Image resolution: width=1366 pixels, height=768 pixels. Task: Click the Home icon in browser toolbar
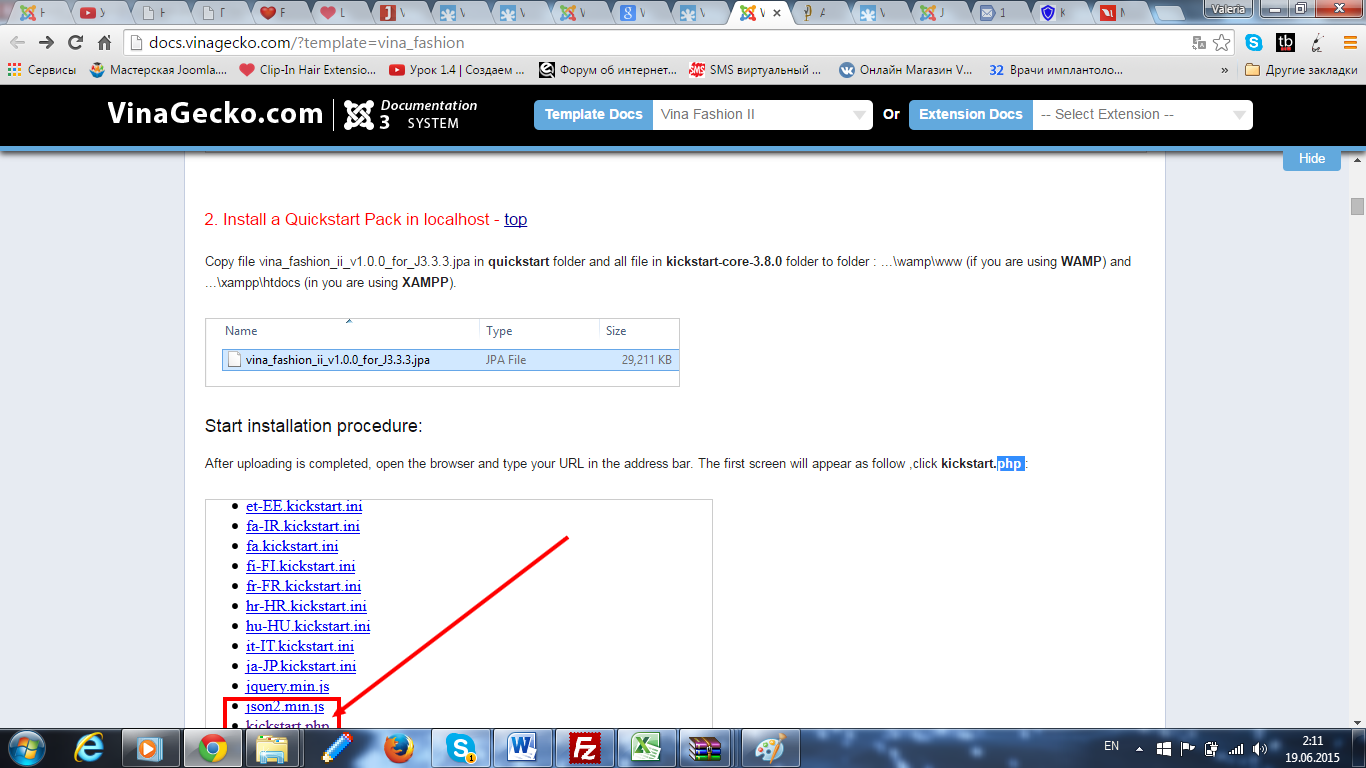point(104,43)
